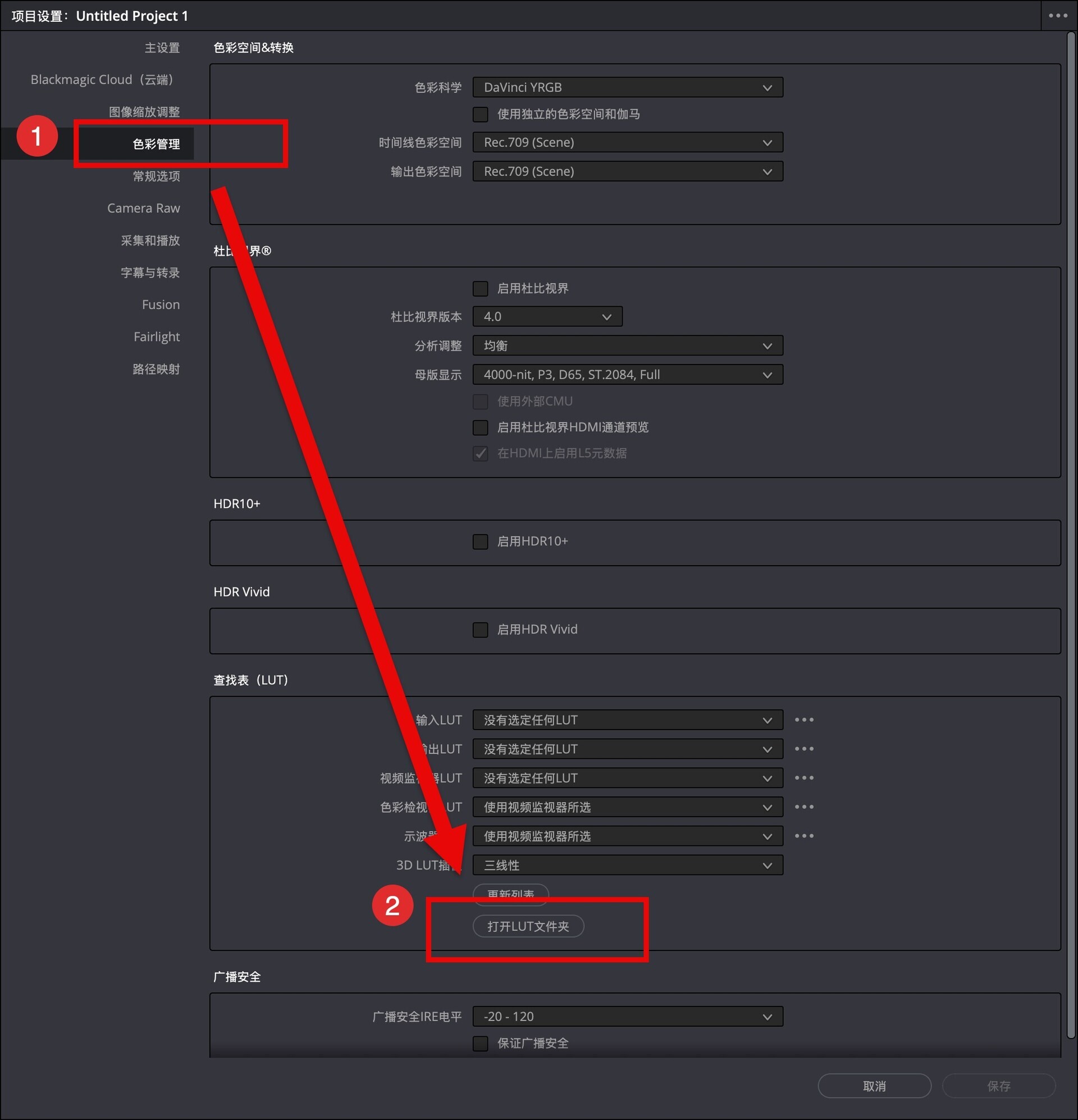This screenshot has width=1078, height=1120.
Task: Click the three dots next to 输出LUT
Action: point(804,749)
